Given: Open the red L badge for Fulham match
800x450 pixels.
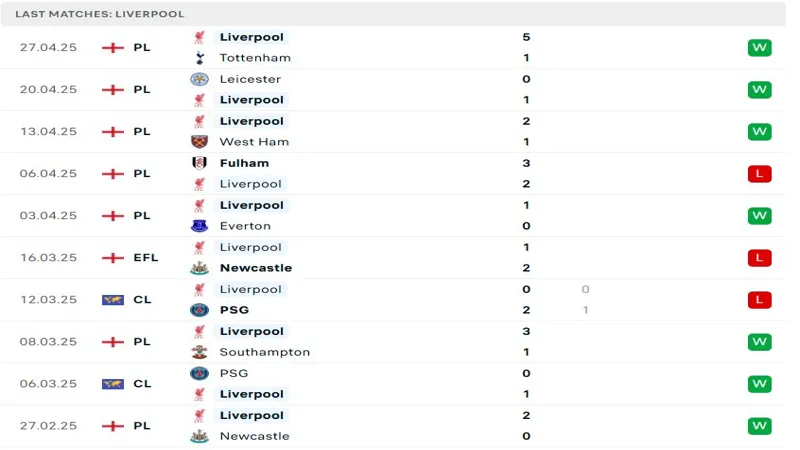Looking at the screenshot, I should coord(759,173).
